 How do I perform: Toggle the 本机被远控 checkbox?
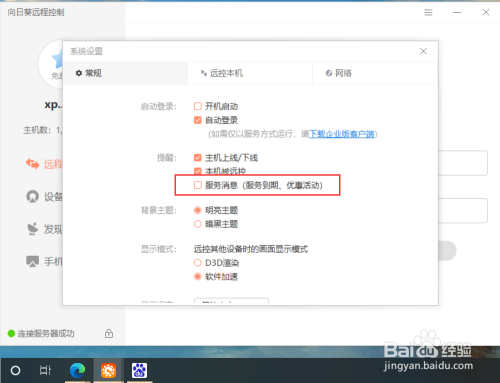coord(198,171)
